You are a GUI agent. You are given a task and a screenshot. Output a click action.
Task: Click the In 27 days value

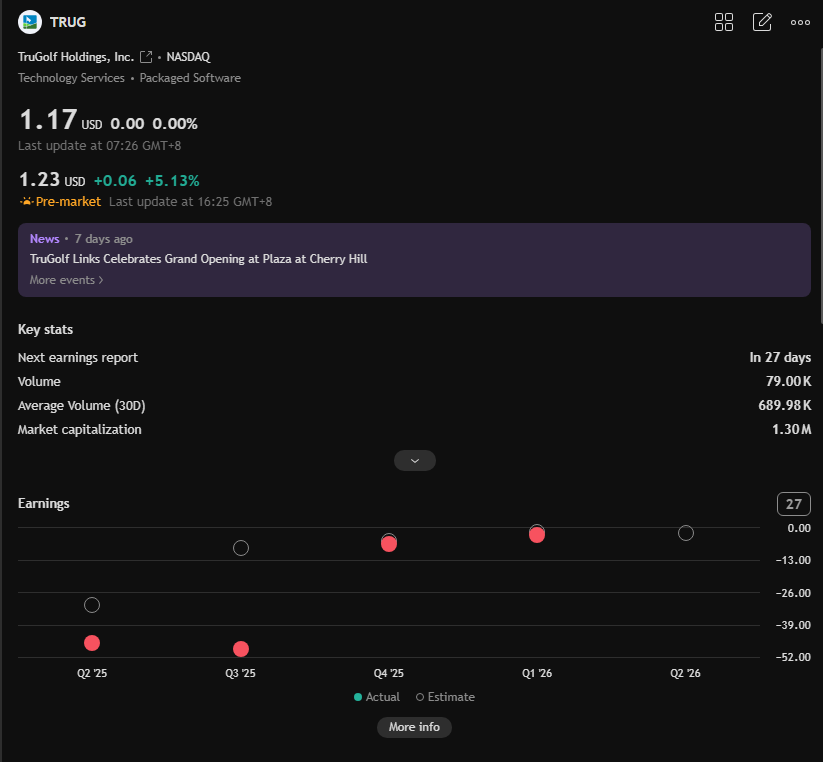pyautogui.click(x=780, y=357)
